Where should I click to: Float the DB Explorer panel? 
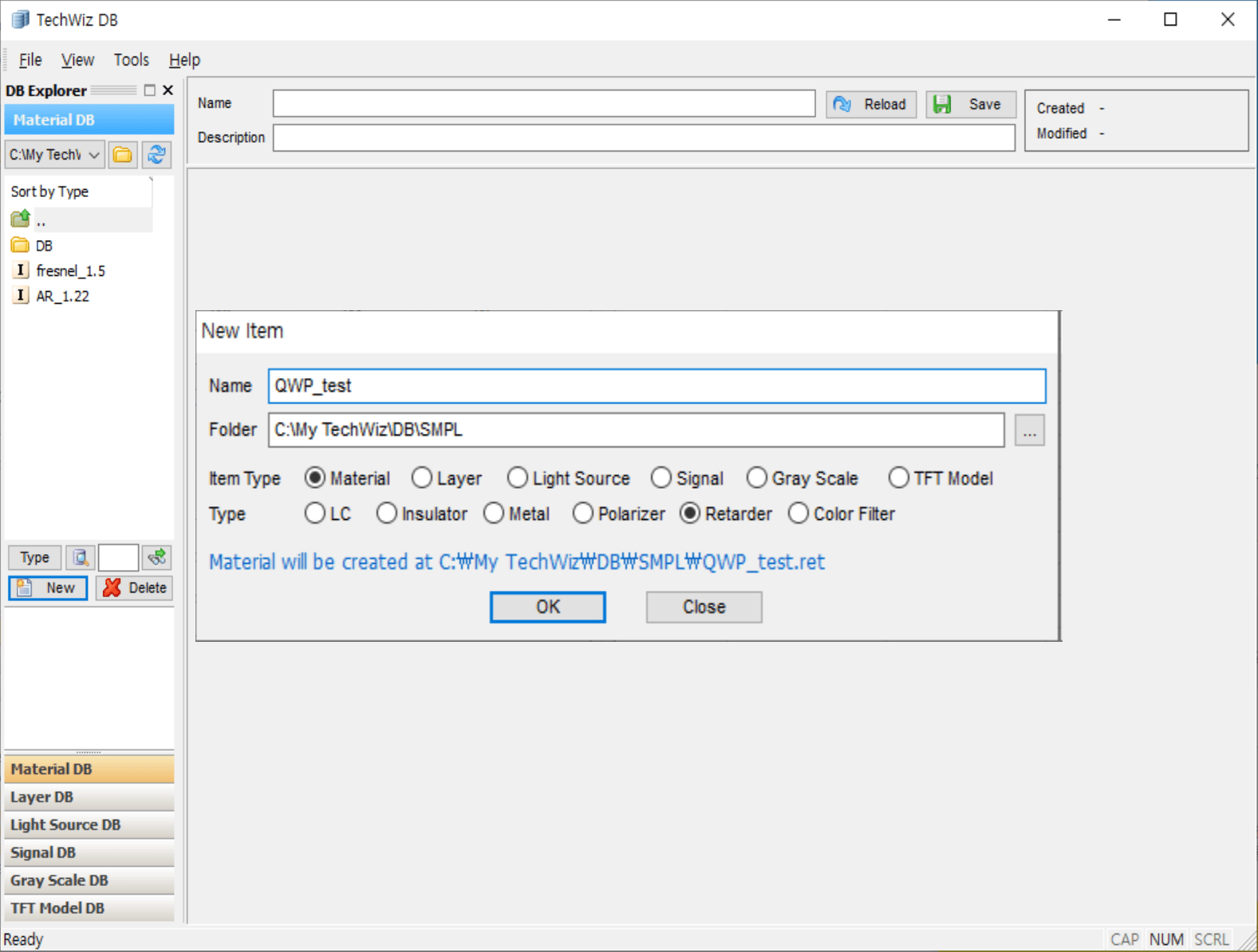149,90
